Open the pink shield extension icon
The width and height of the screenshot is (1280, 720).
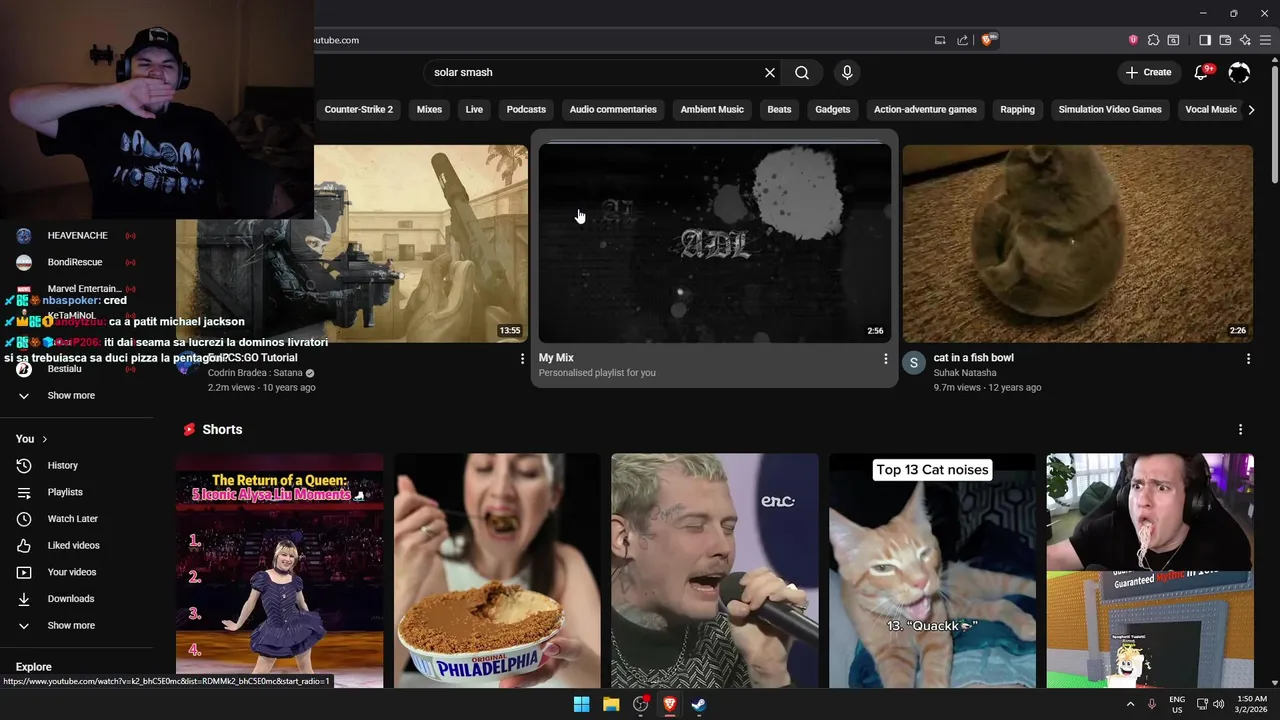point(1133,40)
